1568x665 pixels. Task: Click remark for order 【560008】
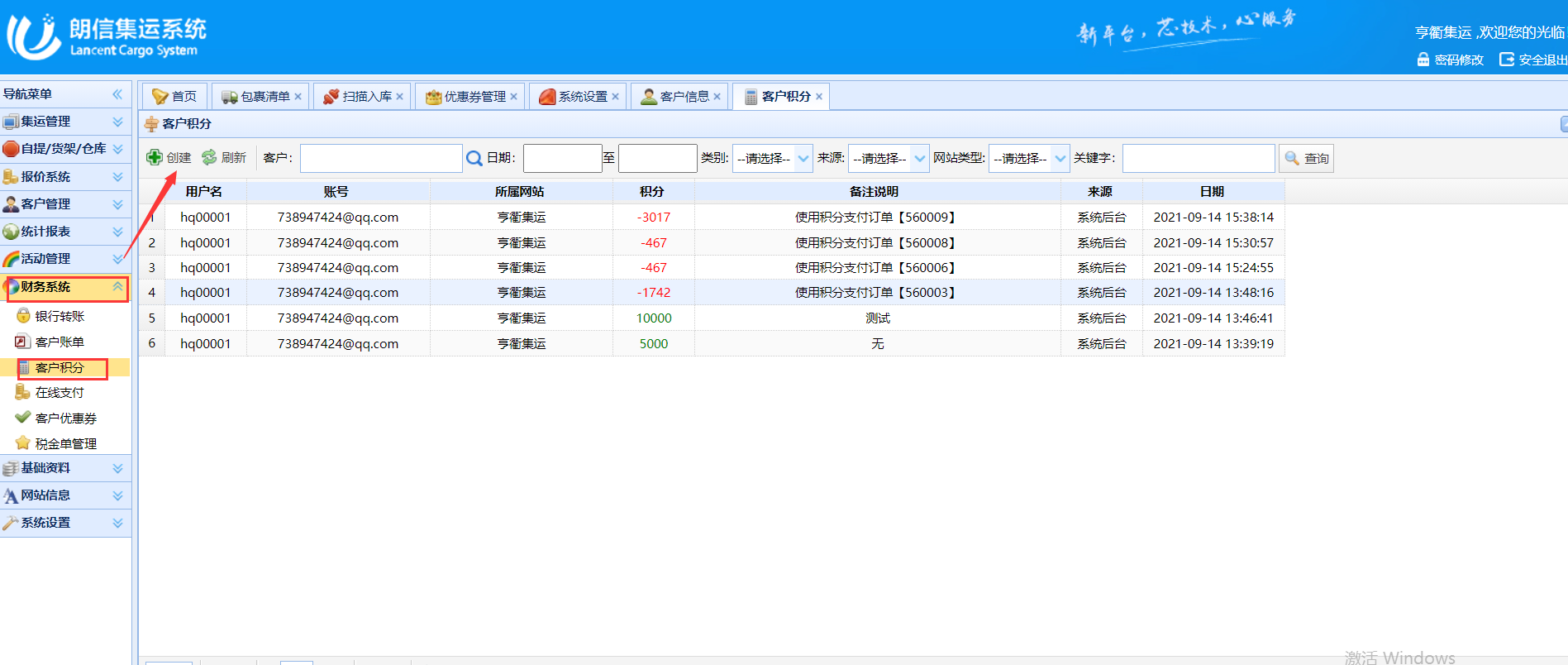coord(877,242)
